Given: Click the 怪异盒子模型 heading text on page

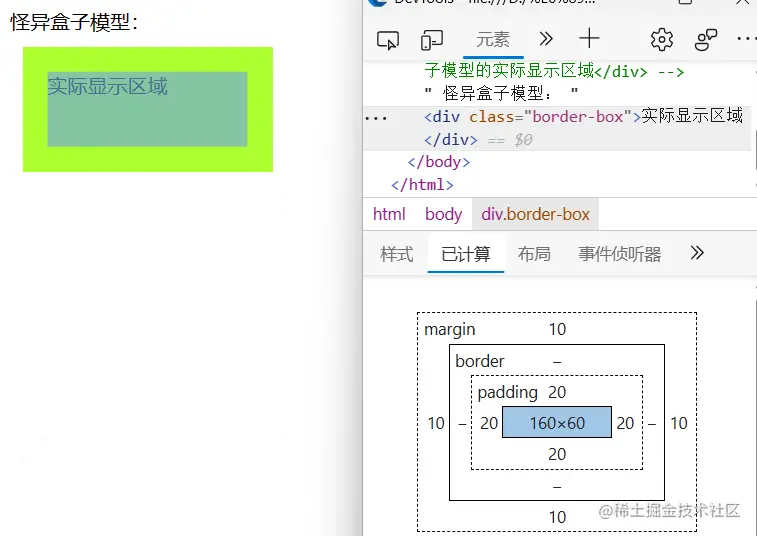Looking at the screenshot, I should tap(75, 22).
